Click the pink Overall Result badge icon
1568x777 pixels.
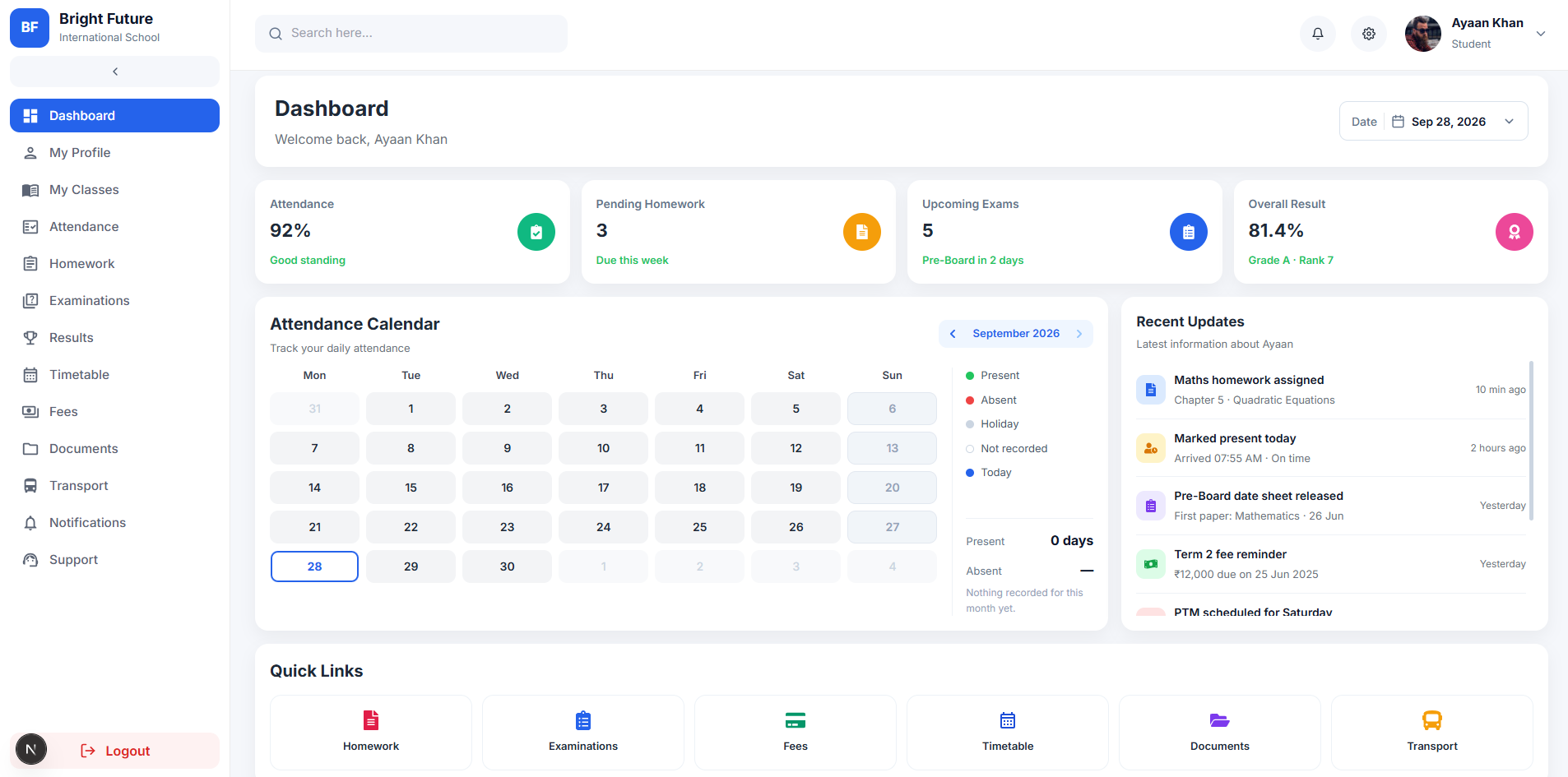tap(1515, 232)
